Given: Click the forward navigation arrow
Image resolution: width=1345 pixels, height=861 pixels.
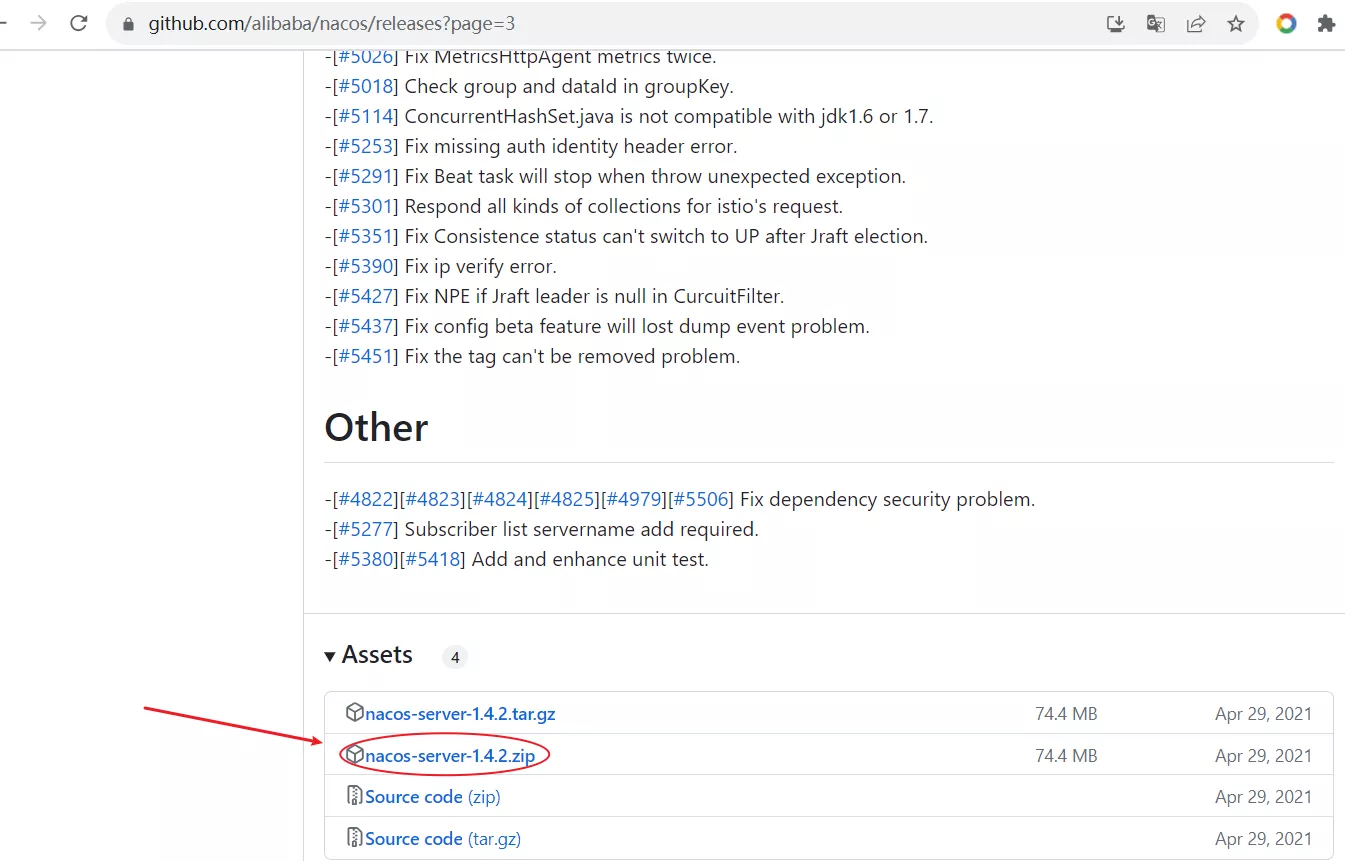Looking at the screenshot, I should [x=39, y=24].
